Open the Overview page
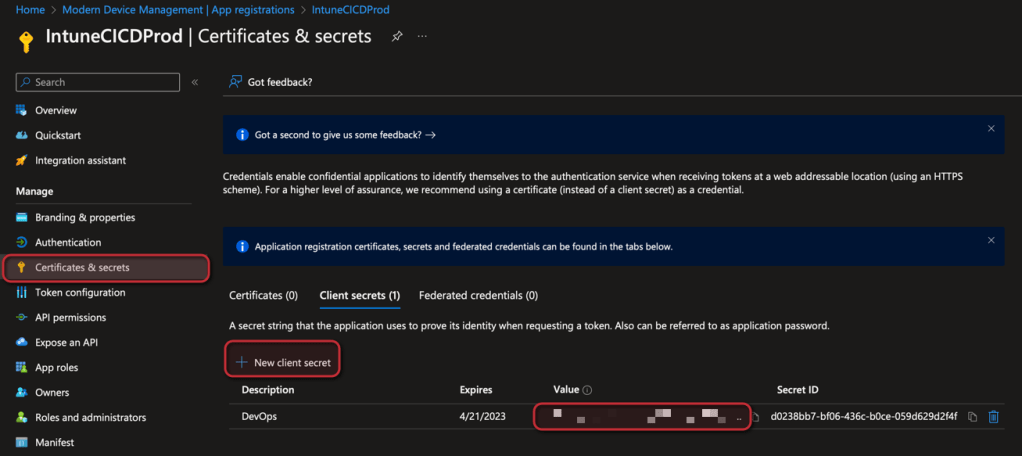The image size is (1022, 456). [x=55, y=110]
